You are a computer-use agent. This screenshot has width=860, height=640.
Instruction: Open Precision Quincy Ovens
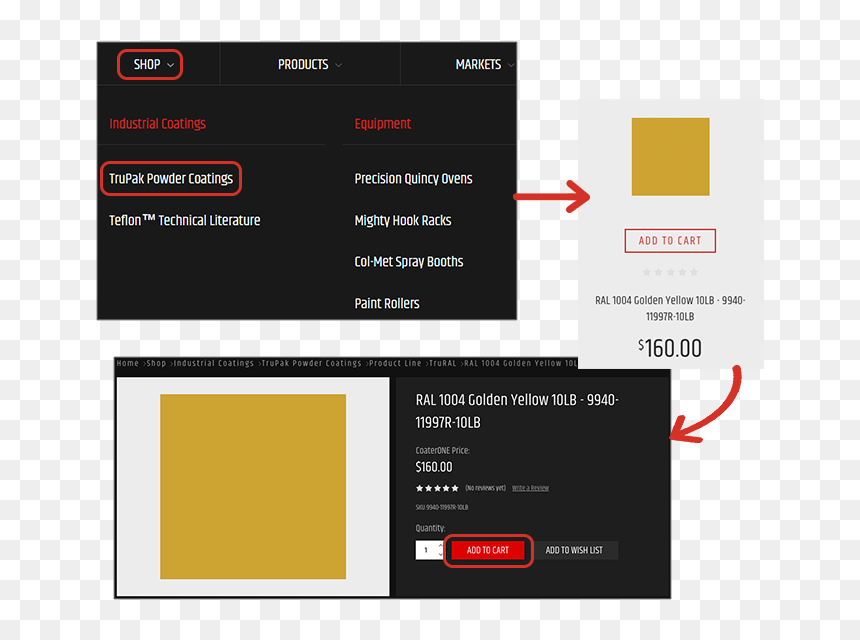point(413,179)
